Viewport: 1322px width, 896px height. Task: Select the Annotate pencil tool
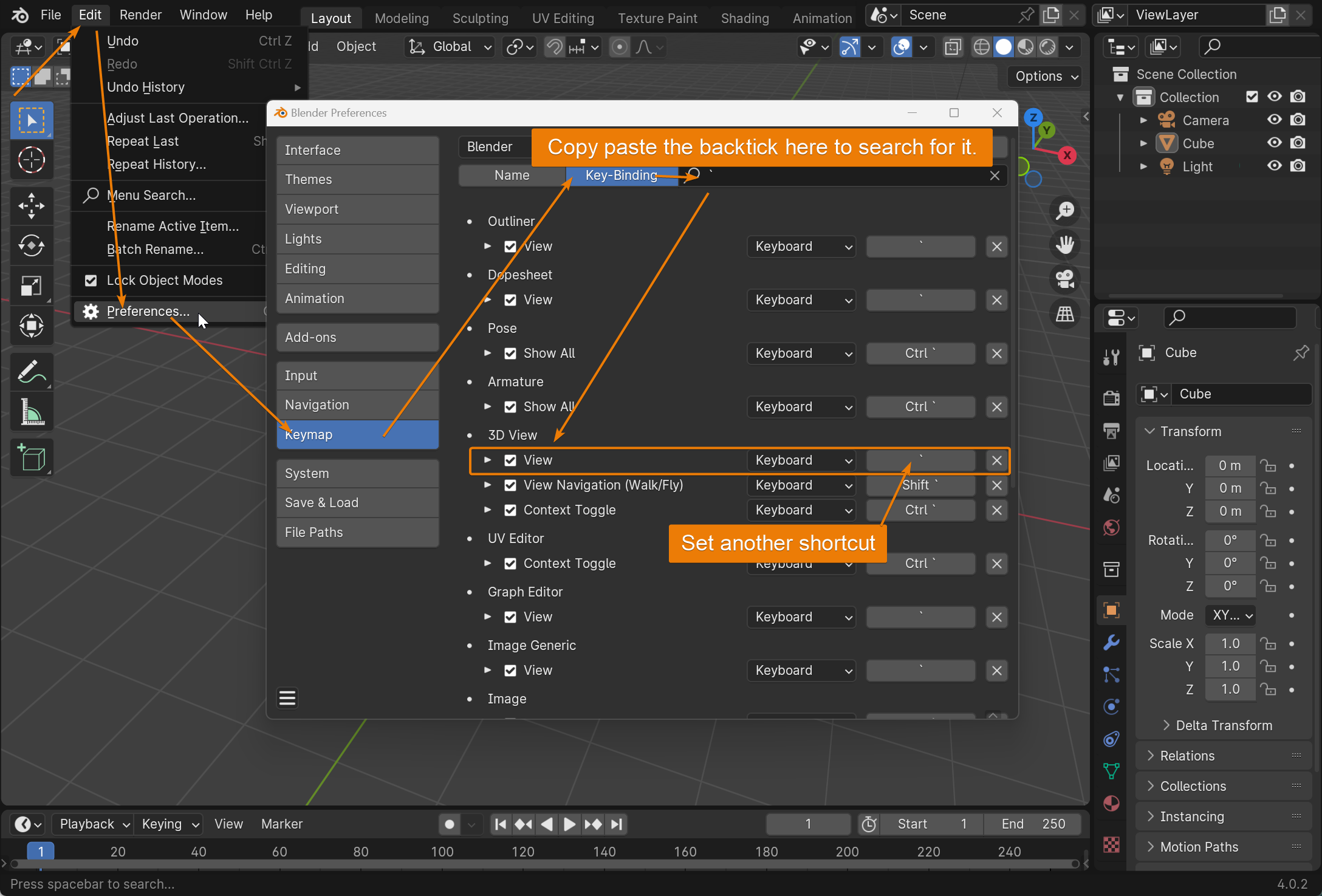click(31, 371)
